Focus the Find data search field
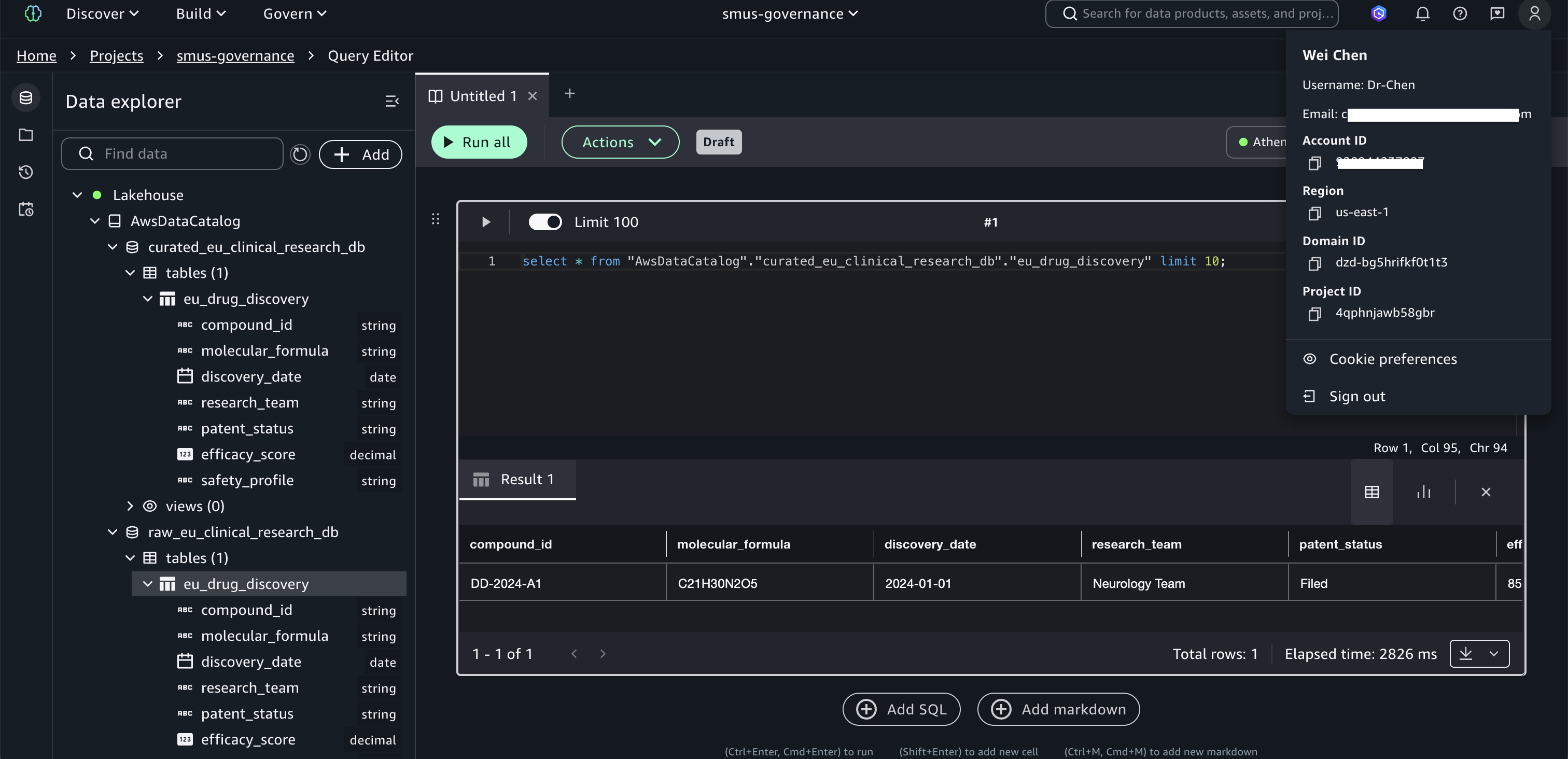Screen dimensions: 1568x759 coord(172,154)
